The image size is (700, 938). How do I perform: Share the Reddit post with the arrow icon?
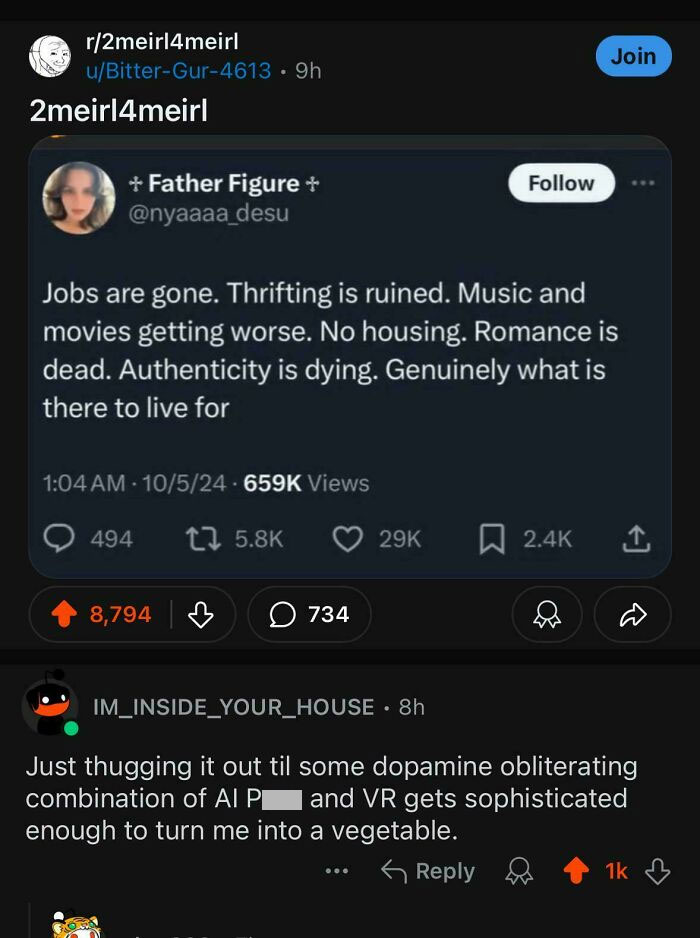click(632, 616)
